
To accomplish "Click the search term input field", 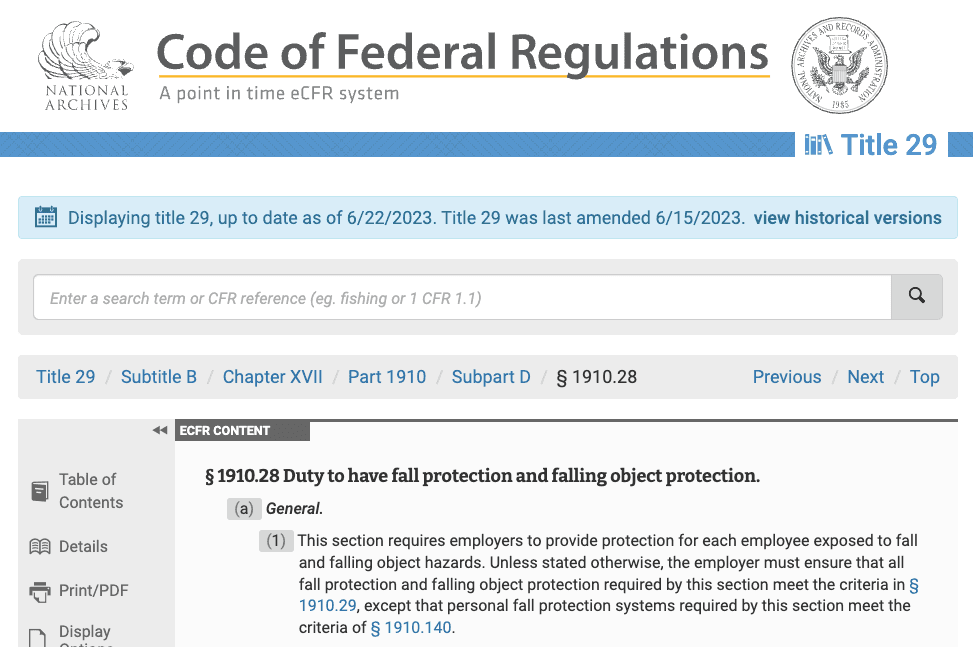I will click(x=462, y=297).
